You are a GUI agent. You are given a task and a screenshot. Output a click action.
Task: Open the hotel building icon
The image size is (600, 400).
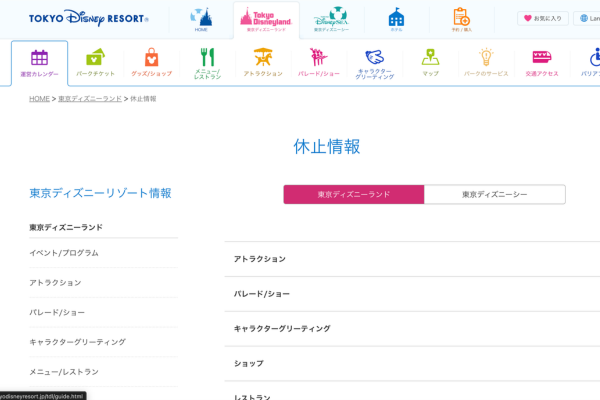(x=396, y=20)
